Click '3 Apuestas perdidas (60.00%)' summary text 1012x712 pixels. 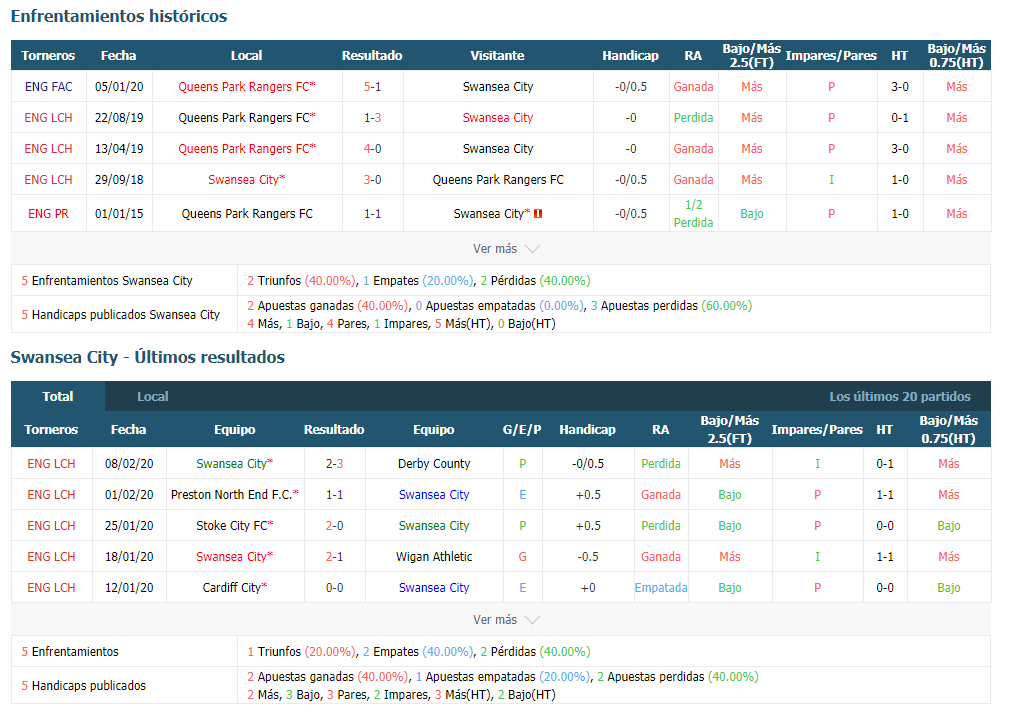pyautogui.click(x=671, y=306)
